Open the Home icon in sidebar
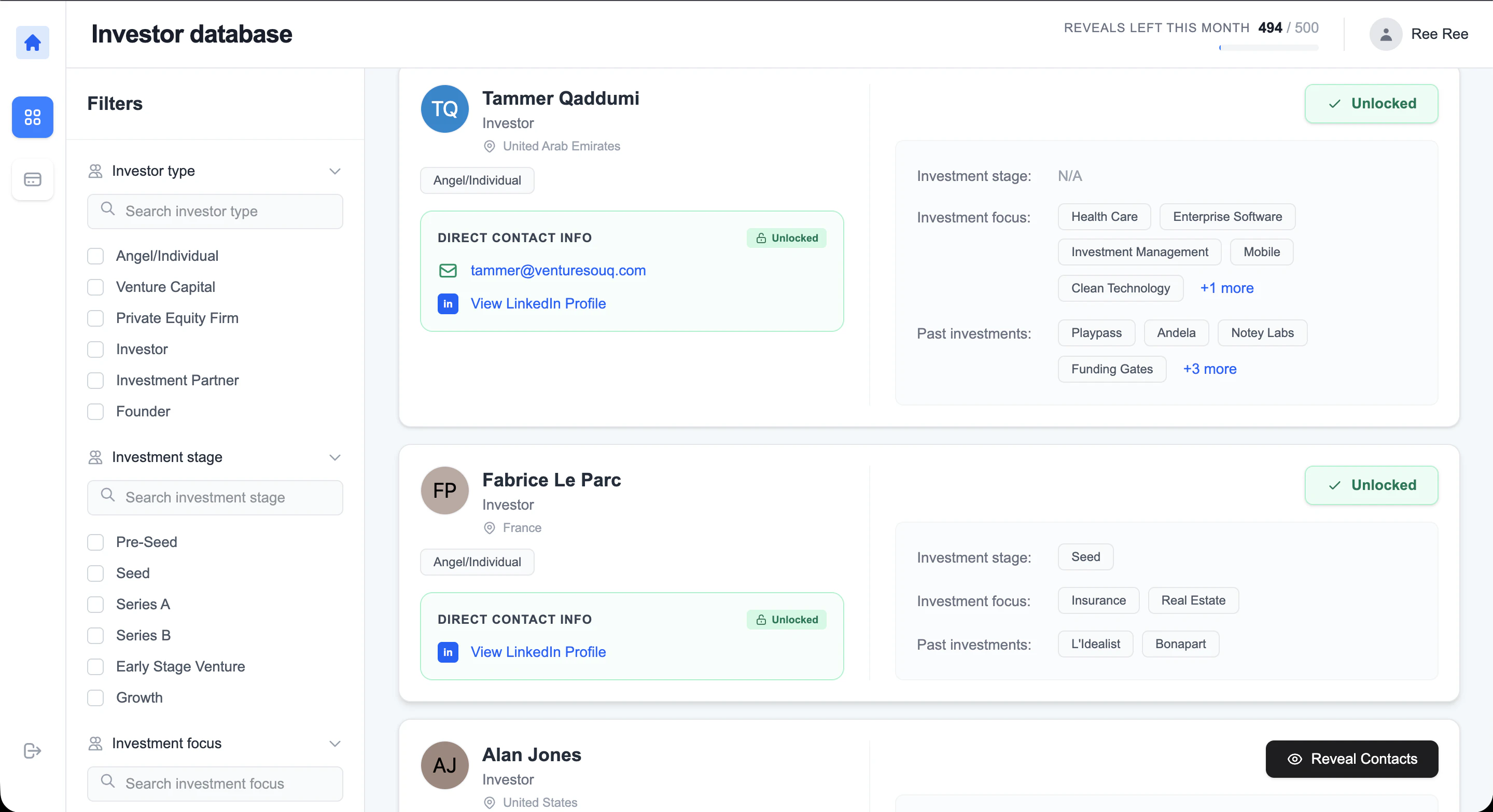The width and height of the screenshot is (1493, 812). (x=33, y=43)
